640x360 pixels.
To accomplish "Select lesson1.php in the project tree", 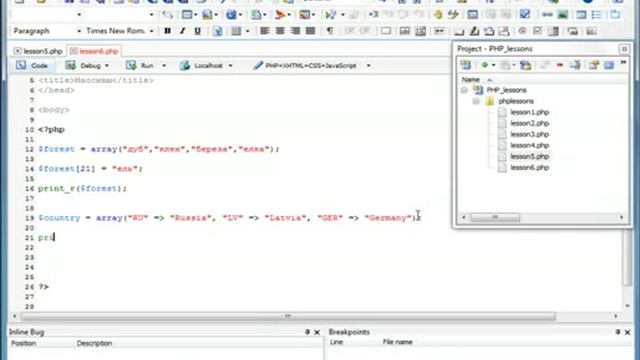I will point(529,112).
